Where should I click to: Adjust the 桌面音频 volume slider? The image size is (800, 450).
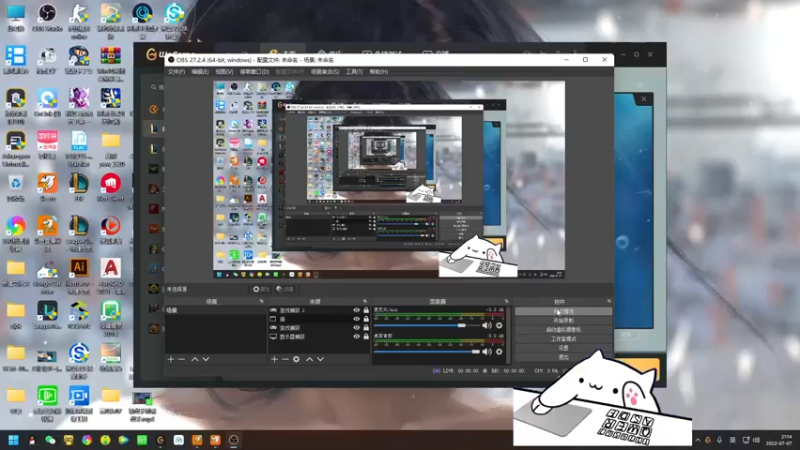427,352
